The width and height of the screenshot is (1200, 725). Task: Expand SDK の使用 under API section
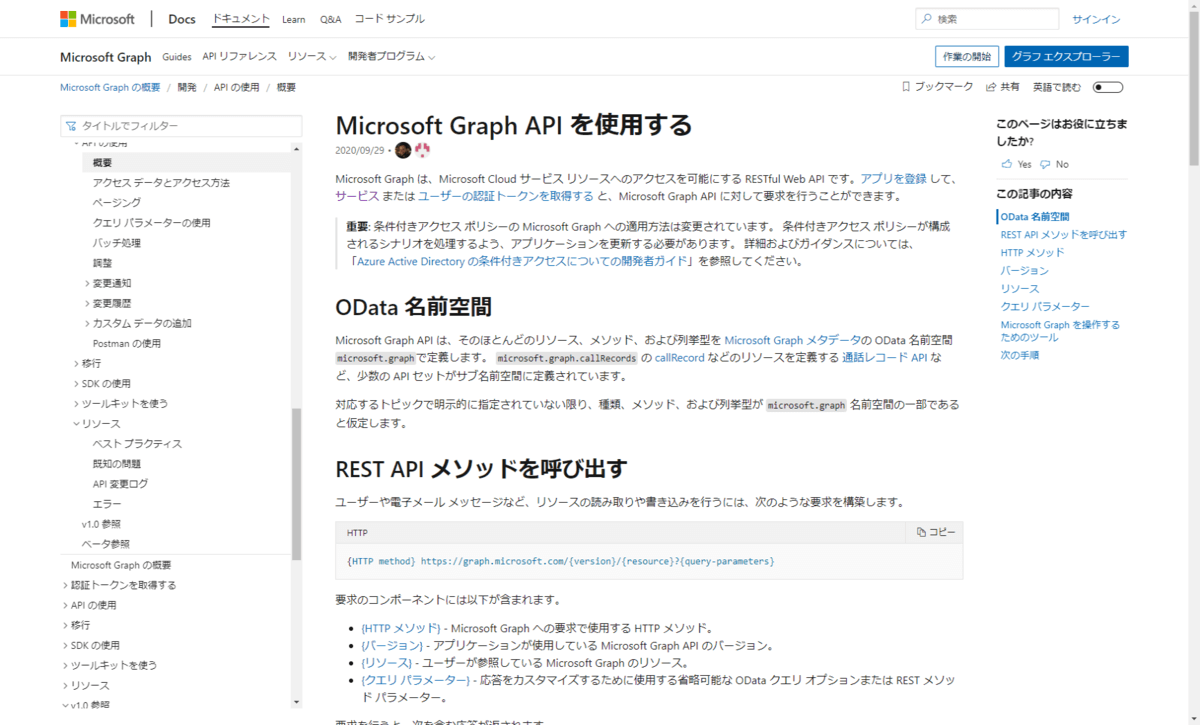(77, 383)
